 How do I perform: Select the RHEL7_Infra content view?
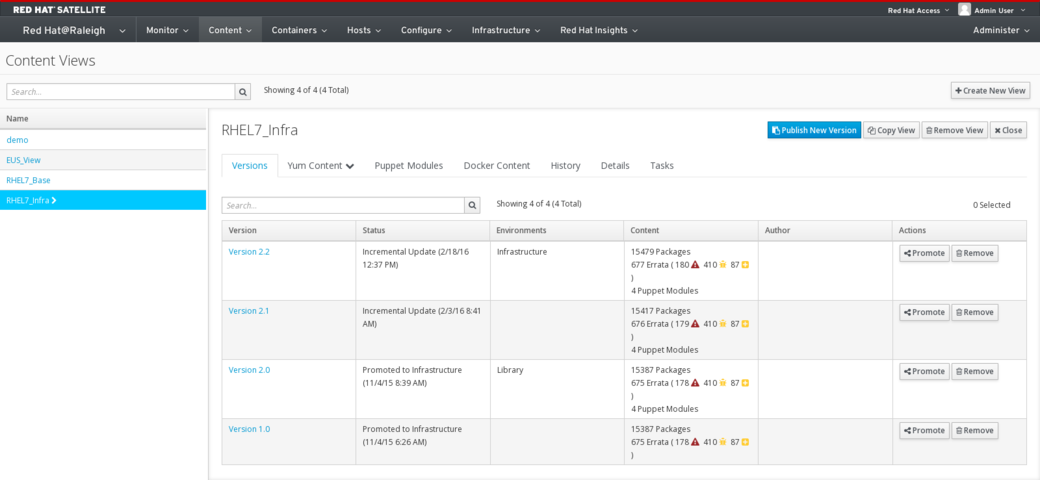[x=103, y=200]
